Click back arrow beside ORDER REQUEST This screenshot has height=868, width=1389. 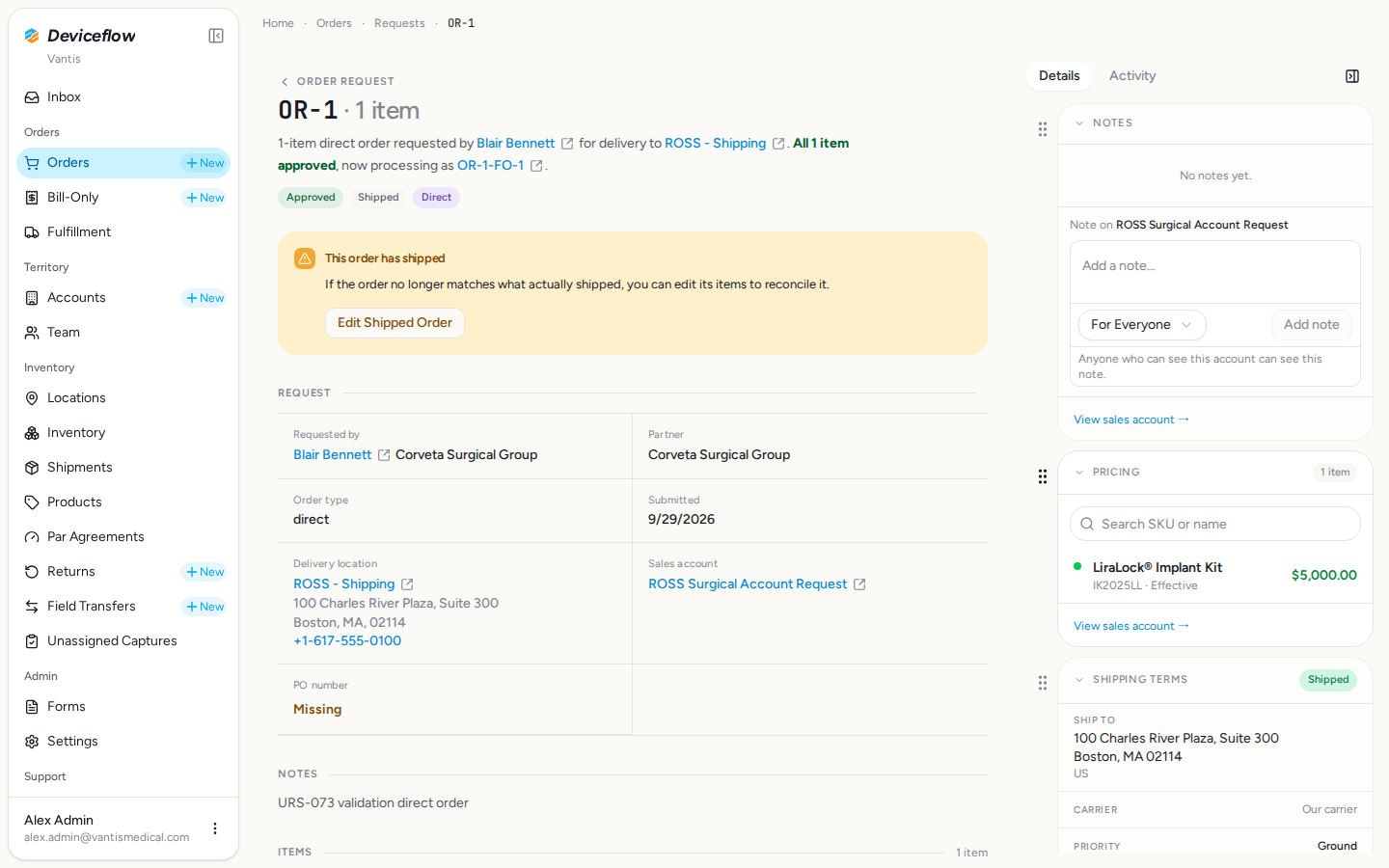click(285, 82)
